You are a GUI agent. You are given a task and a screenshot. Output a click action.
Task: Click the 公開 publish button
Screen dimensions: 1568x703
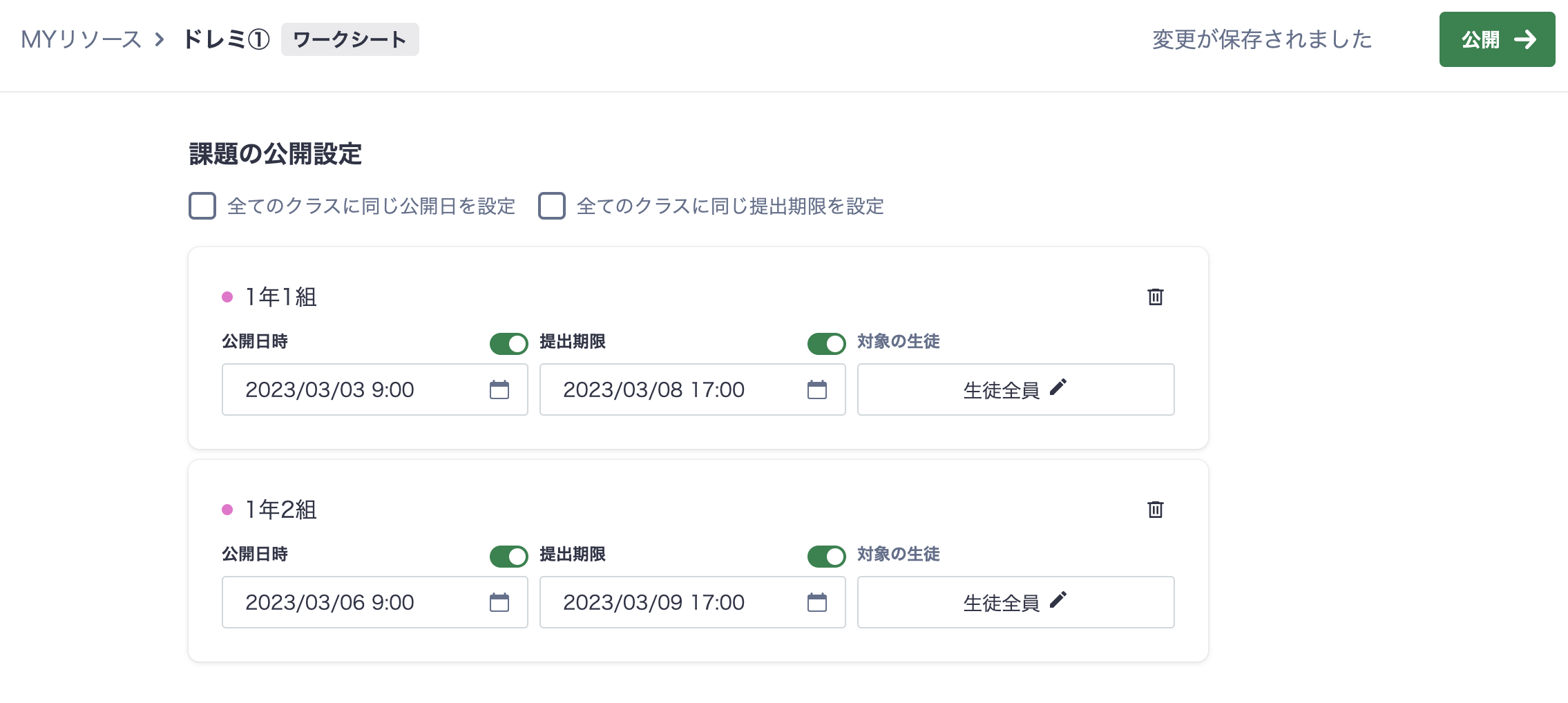(1497, 39)
